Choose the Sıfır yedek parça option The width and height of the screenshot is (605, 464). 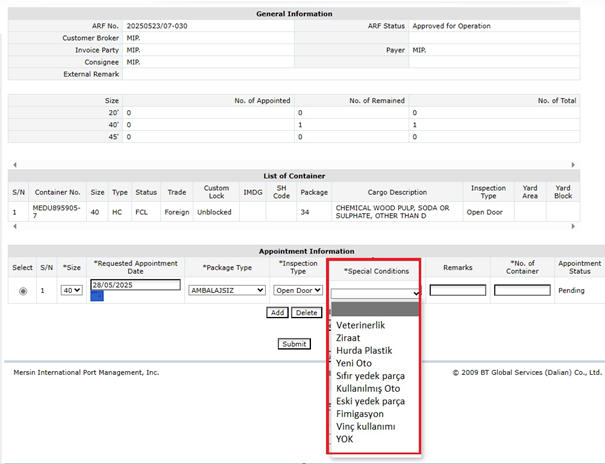tap(371, 376)
